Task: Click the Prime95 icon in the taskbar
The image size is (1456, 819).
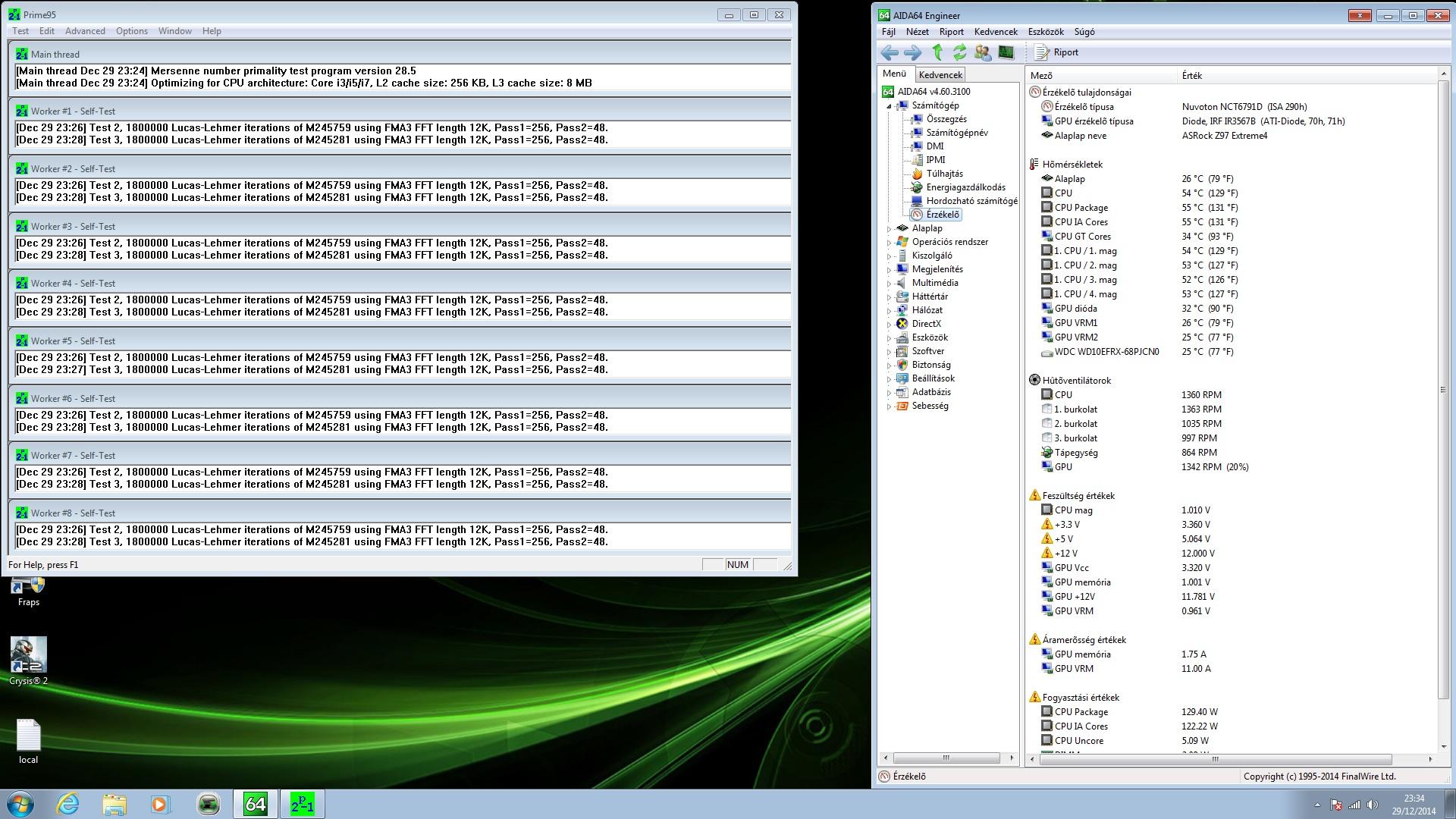Action: (x=303, y=804)
